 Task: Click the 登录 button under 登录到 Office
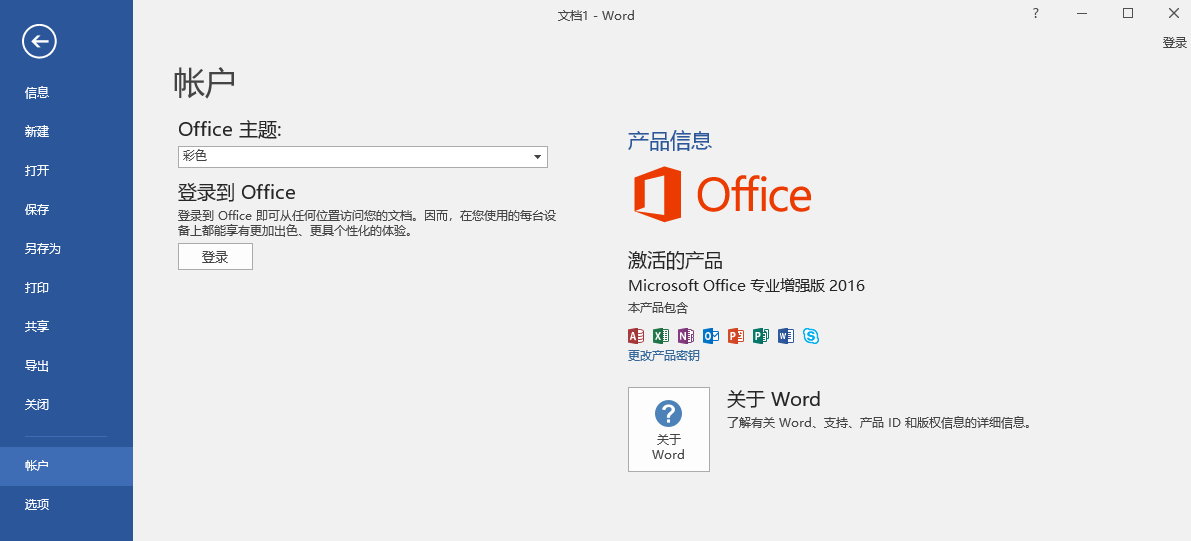click(x=215, y=257)
